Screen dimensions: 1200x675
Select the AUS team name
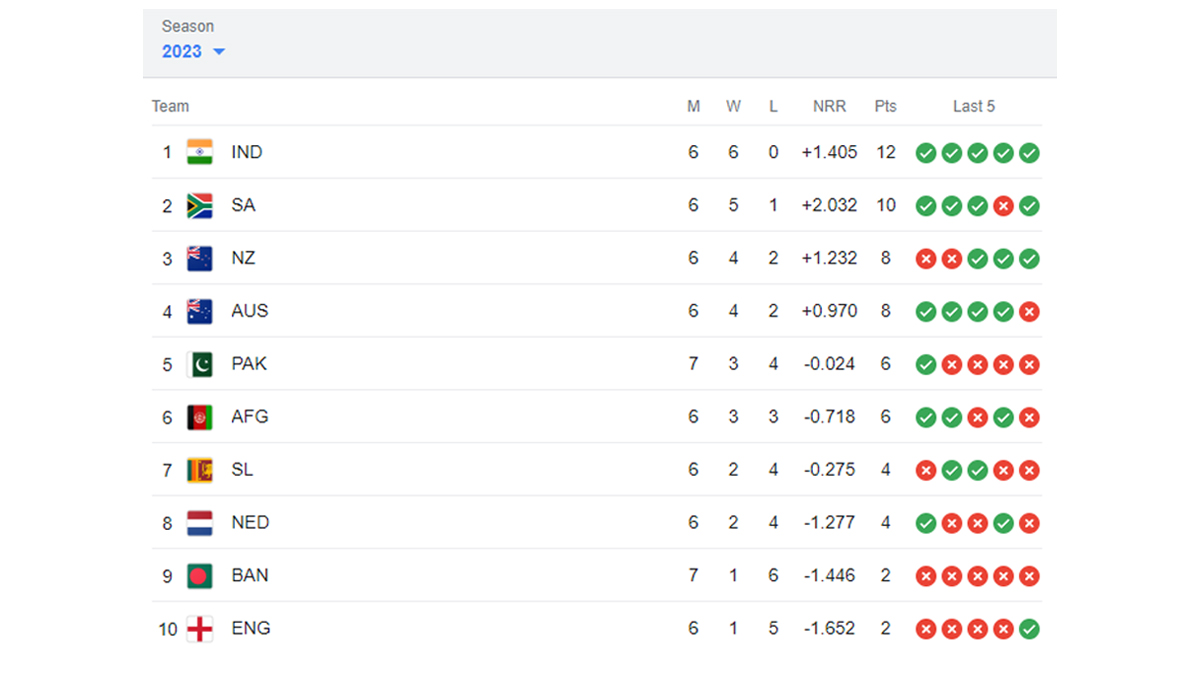point(249,311)
